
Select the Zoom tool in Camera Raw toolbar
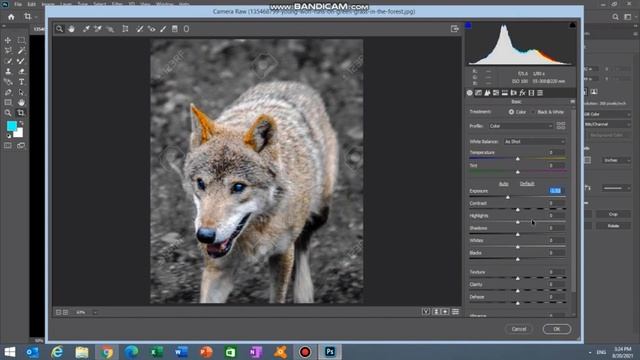(x=60, y=29)
